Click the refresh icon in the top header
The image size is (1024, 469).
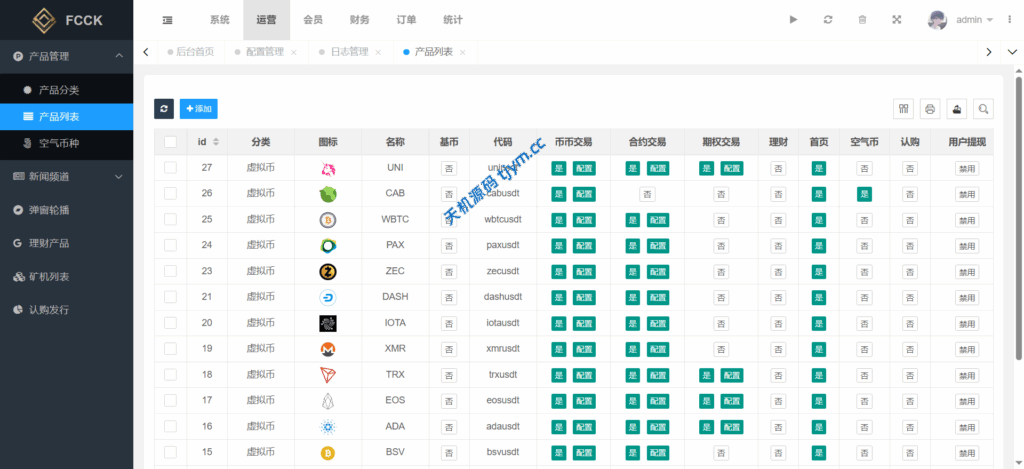coord(828,20)
